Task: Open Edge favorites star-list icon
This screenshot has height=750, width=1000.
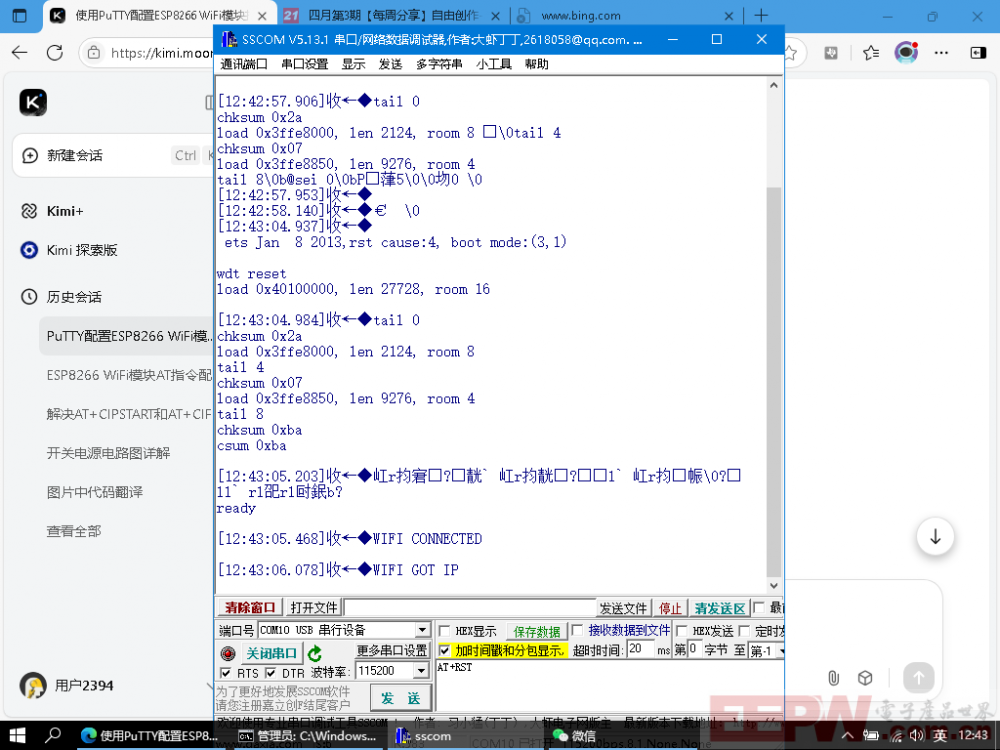Action: coord(871,53)
